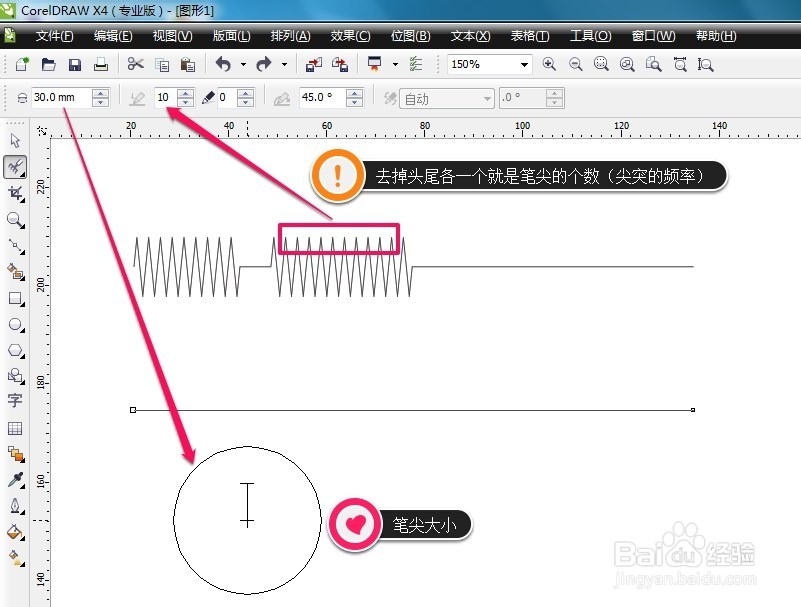Image resolution: width=801 pixels, height=607 pixels.
Task: Save the document with the floppy icon
Action: click(x=75, y=65)
